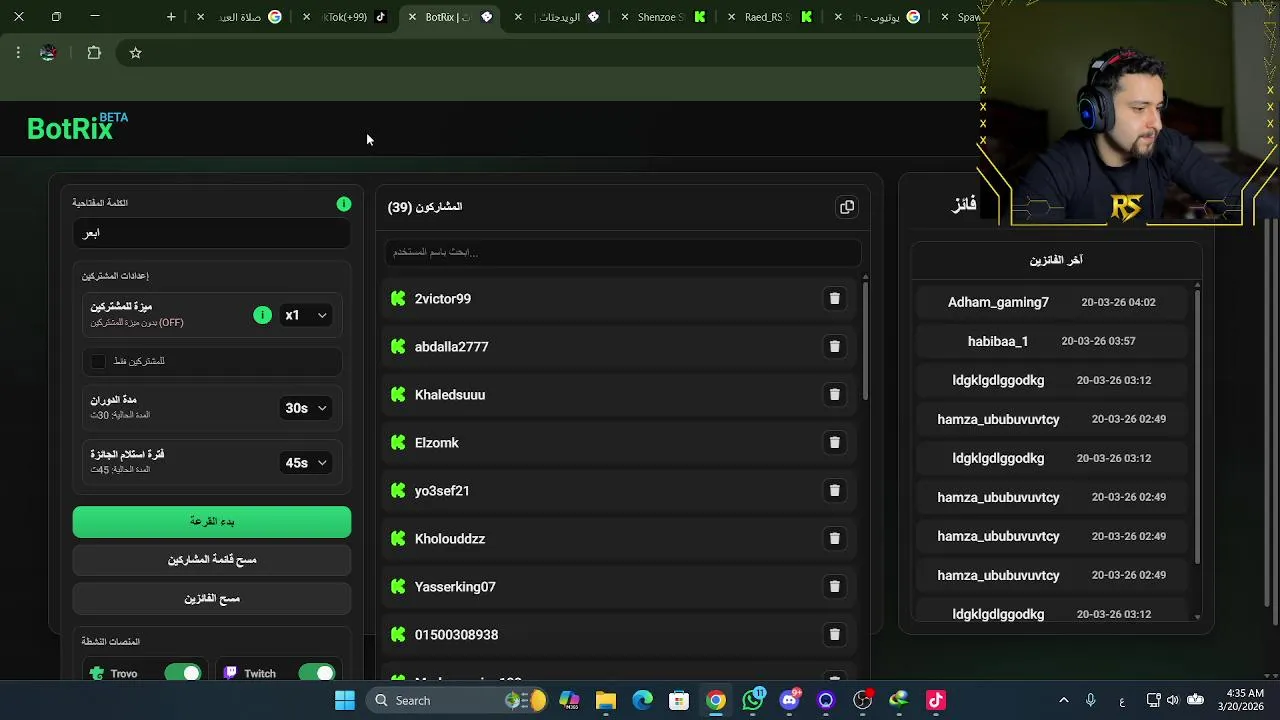The width and height of the screenshot is (1280, 720).
Task: Open x1 subscriber multiplier dropdown
Action: (x=306, y=315)
